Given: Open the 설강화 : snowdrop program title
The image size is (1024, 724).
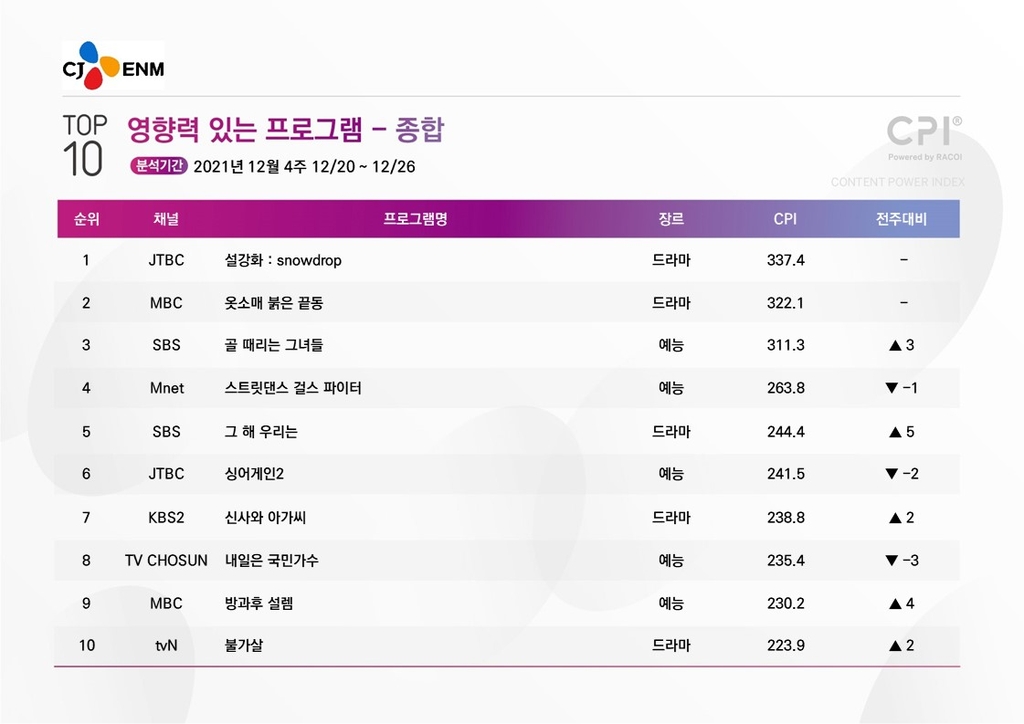Looking at the screenshot, I should tap(283, 260).
